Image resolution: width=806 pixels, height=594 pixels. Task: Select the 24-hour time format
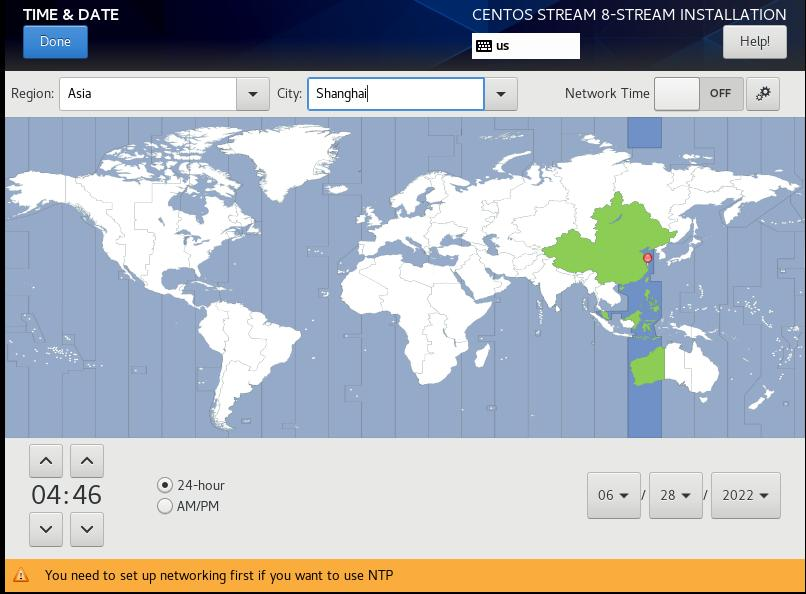[191, 485]
